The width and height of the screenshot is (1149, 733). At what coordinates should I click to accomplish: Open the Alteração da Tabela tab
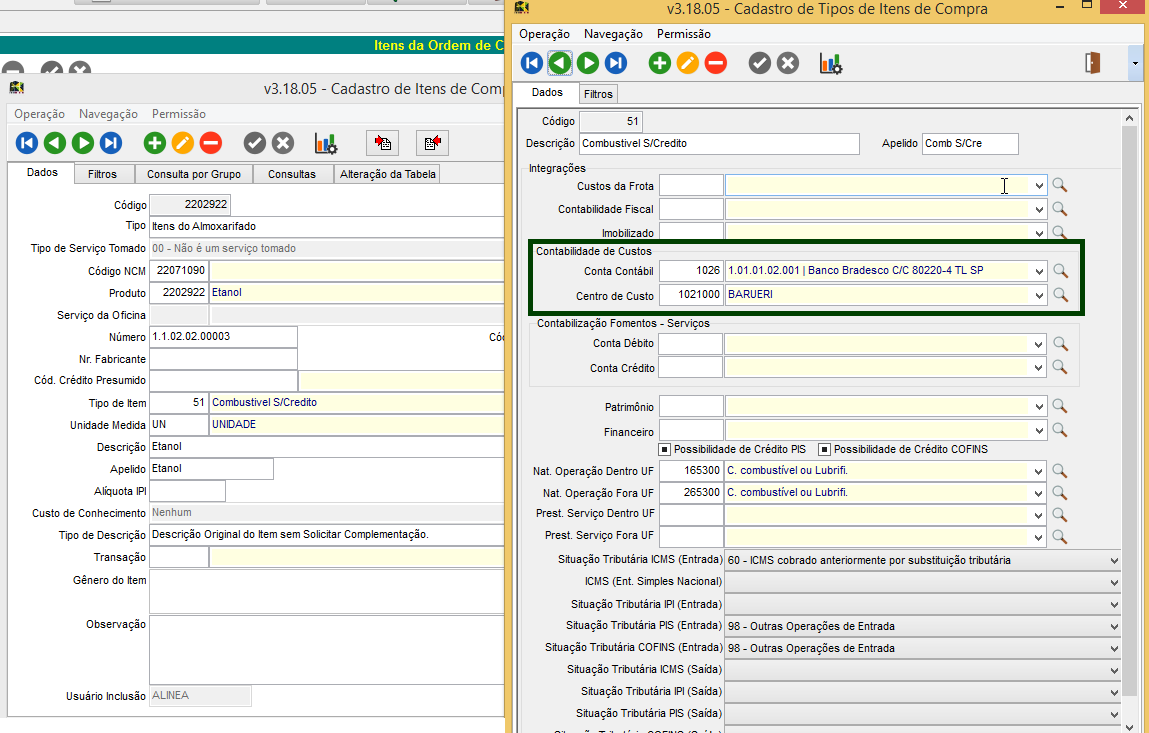point(388,174)
